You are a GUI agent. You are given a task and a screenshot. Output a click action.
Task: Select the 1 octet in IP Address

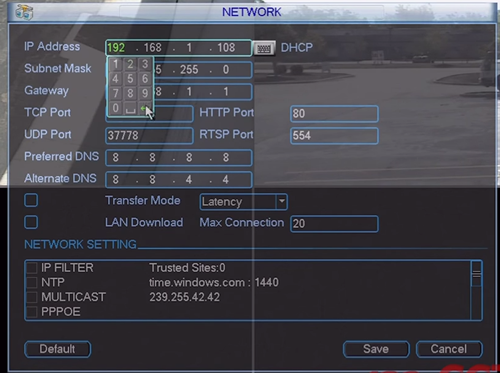[189, 48]
